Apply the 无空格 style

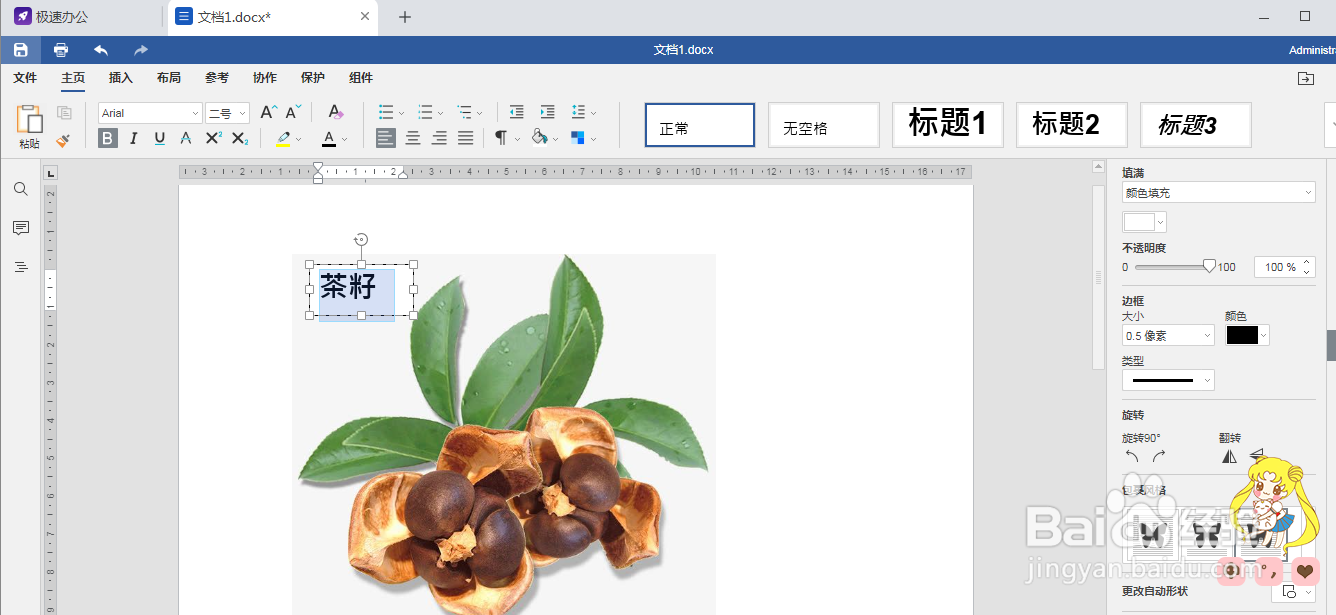[824, 125]
